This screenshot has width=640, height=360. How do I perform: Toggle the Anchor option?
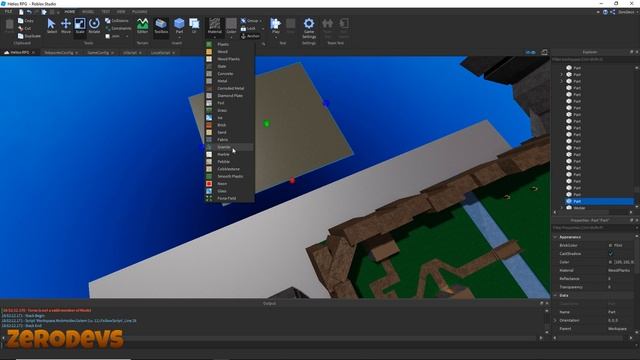[x=250, y=36]
